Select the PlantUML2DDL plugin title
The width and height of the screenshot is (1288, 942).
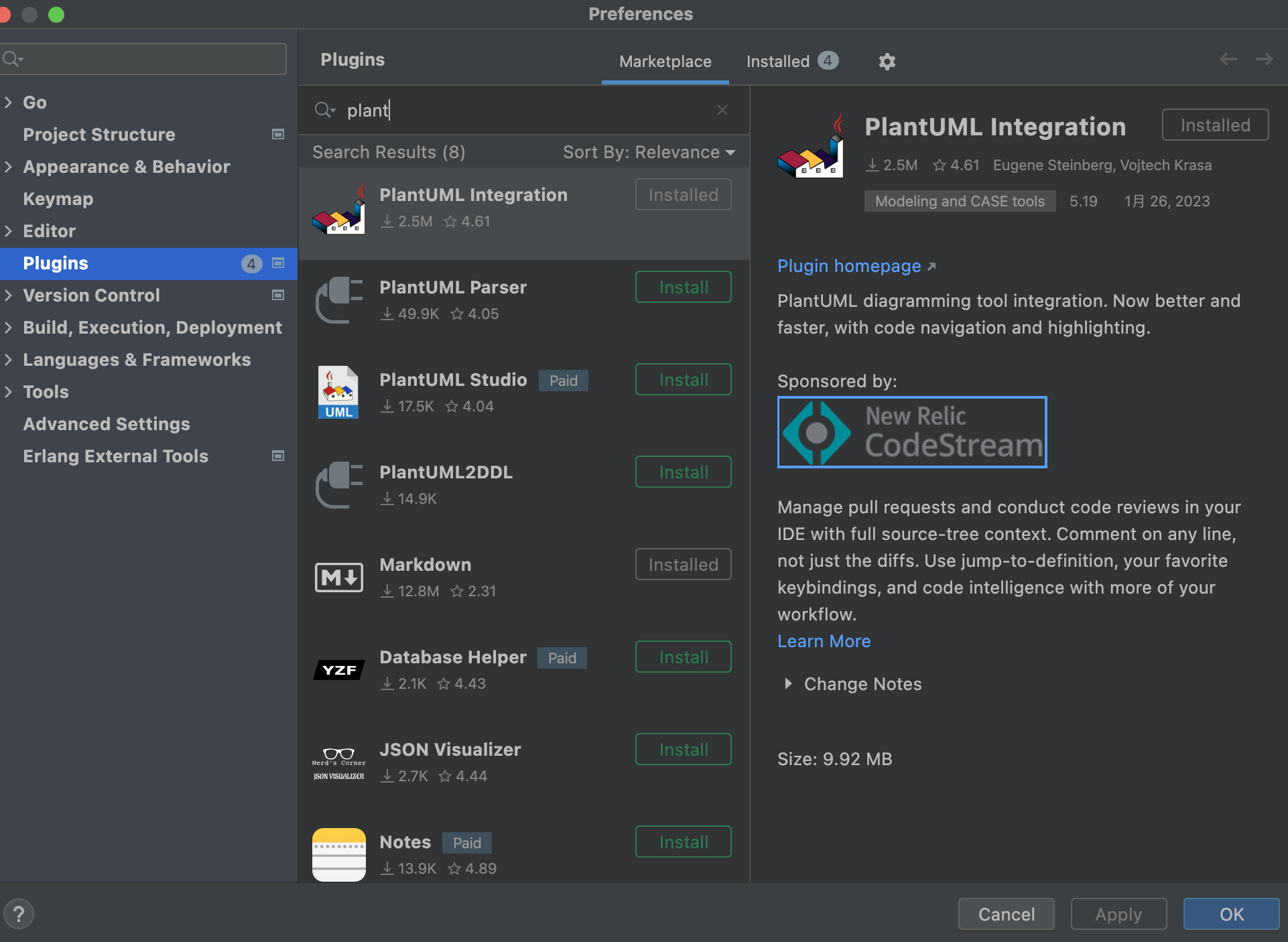(446, 472)
